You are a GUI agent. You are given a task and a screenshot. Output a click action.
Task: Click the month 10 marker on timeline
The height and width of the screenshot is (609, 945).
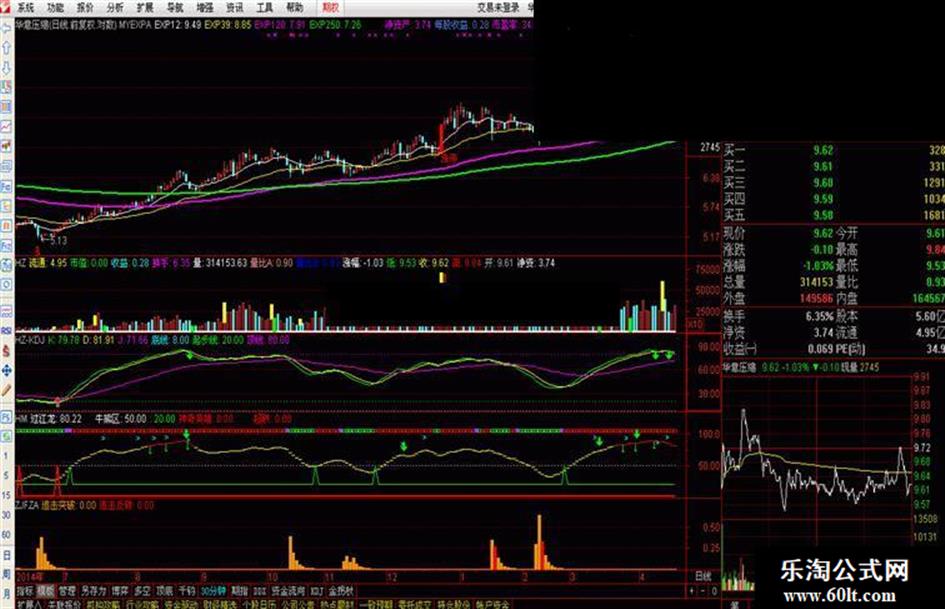(272, 577)
